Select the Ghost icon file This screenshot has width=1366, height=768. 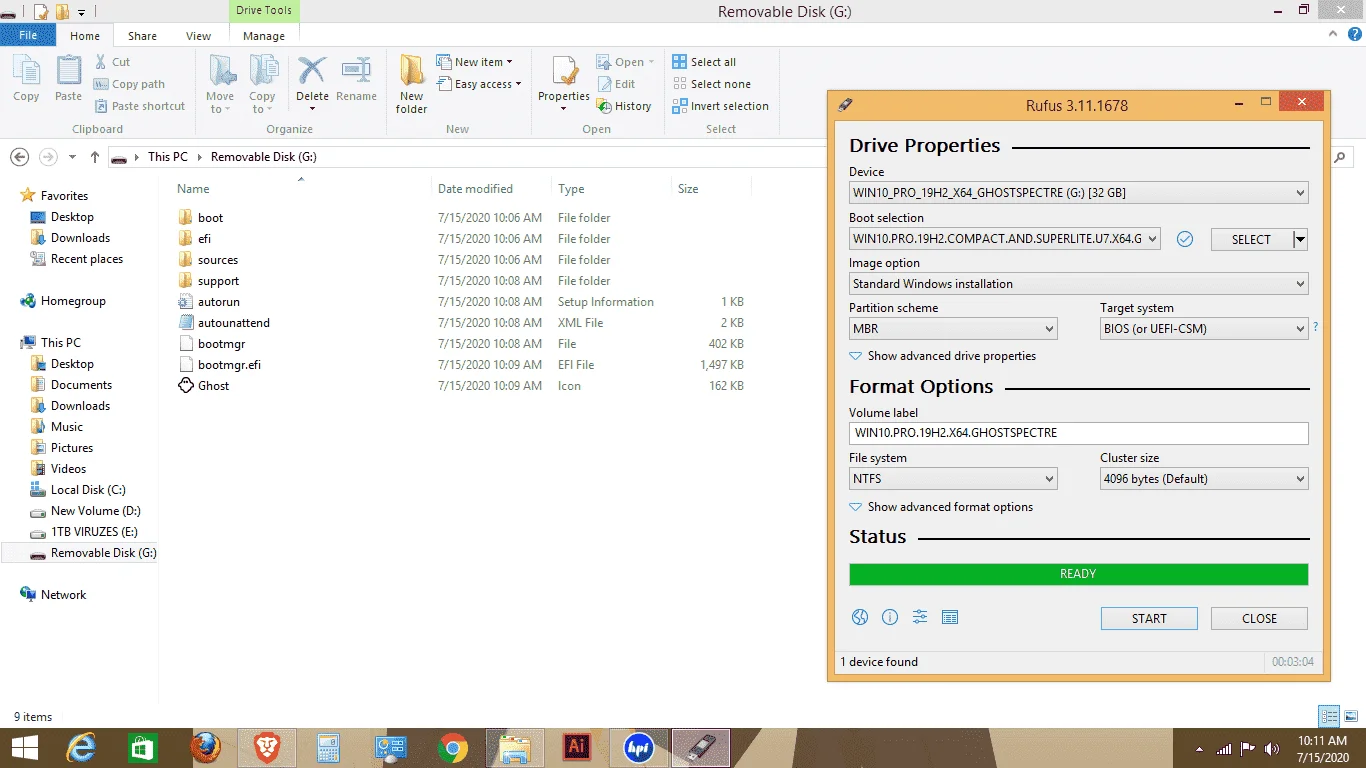[214, 386]
